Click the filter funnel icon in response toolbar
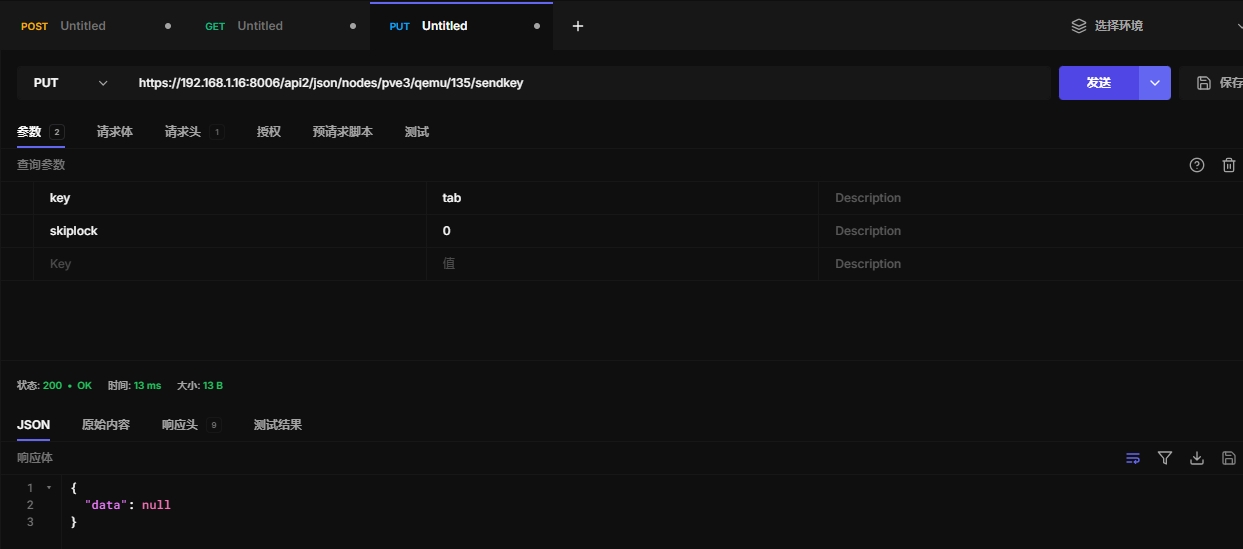 pos(1164,458)
